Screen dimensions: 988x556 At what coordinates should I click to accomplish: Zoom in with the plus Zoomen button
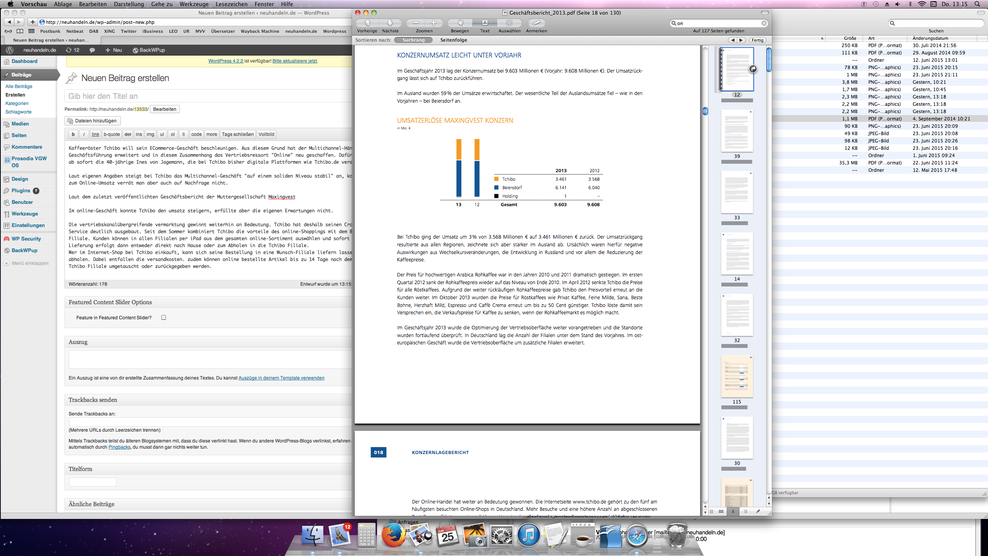(434, 23)
